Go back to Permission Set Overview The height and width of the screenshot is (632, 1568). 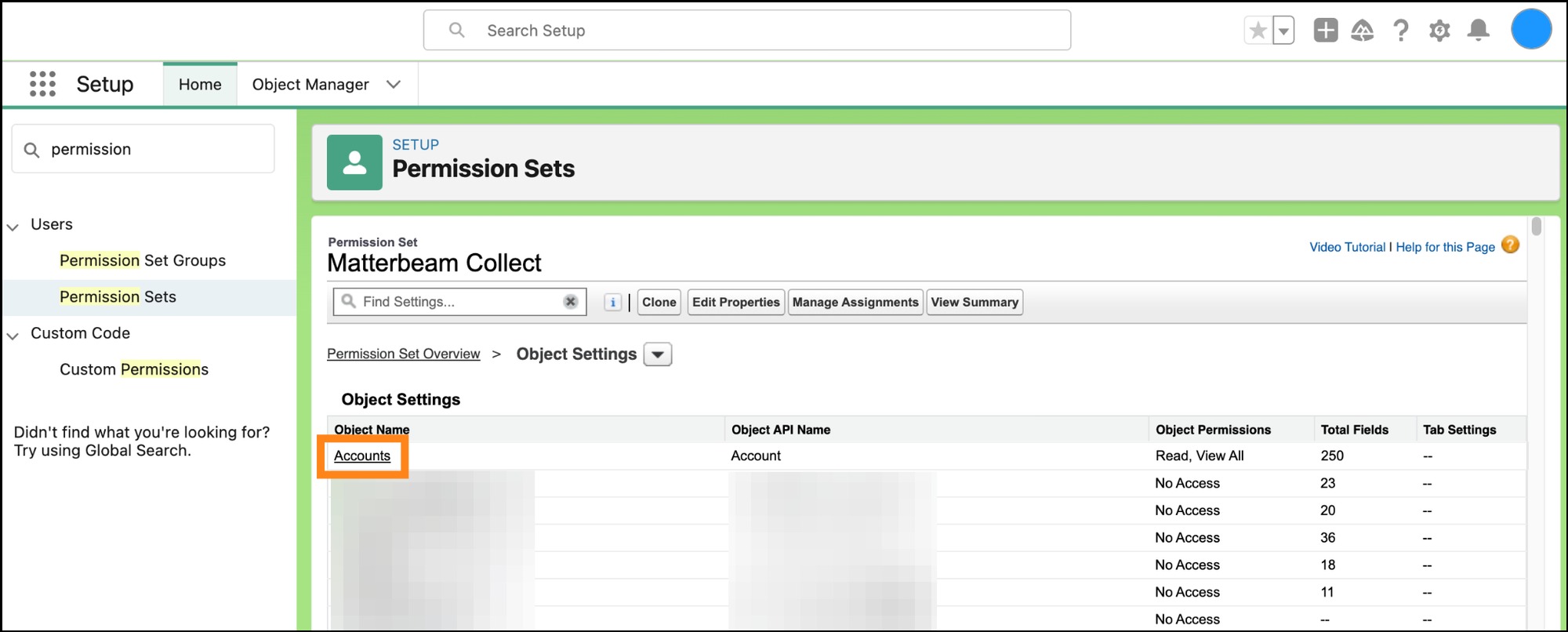click(x=404, y=354)
